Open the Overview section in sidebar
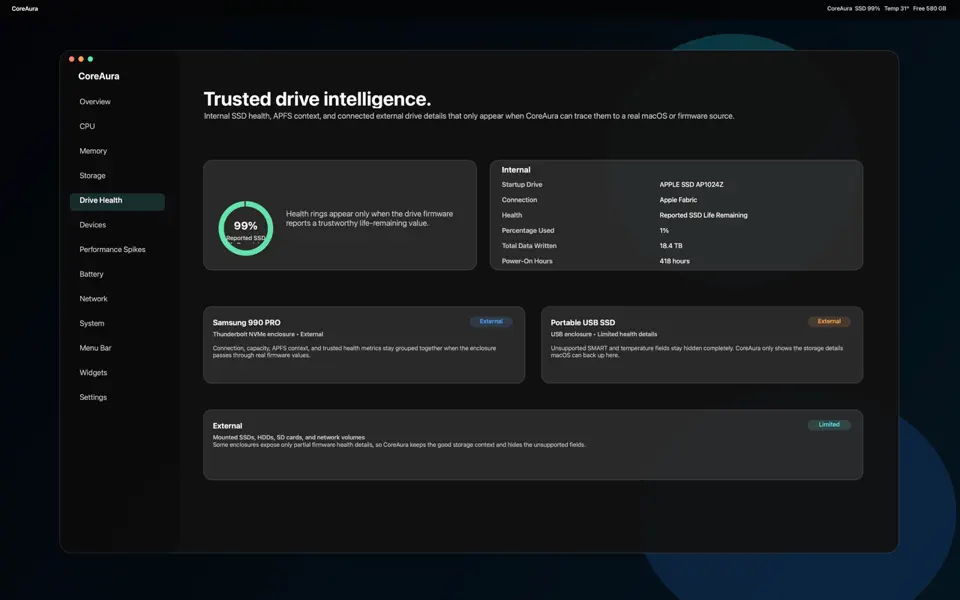Image resolution: width=960 pixels, height=600 pixels. pos(95,102)
